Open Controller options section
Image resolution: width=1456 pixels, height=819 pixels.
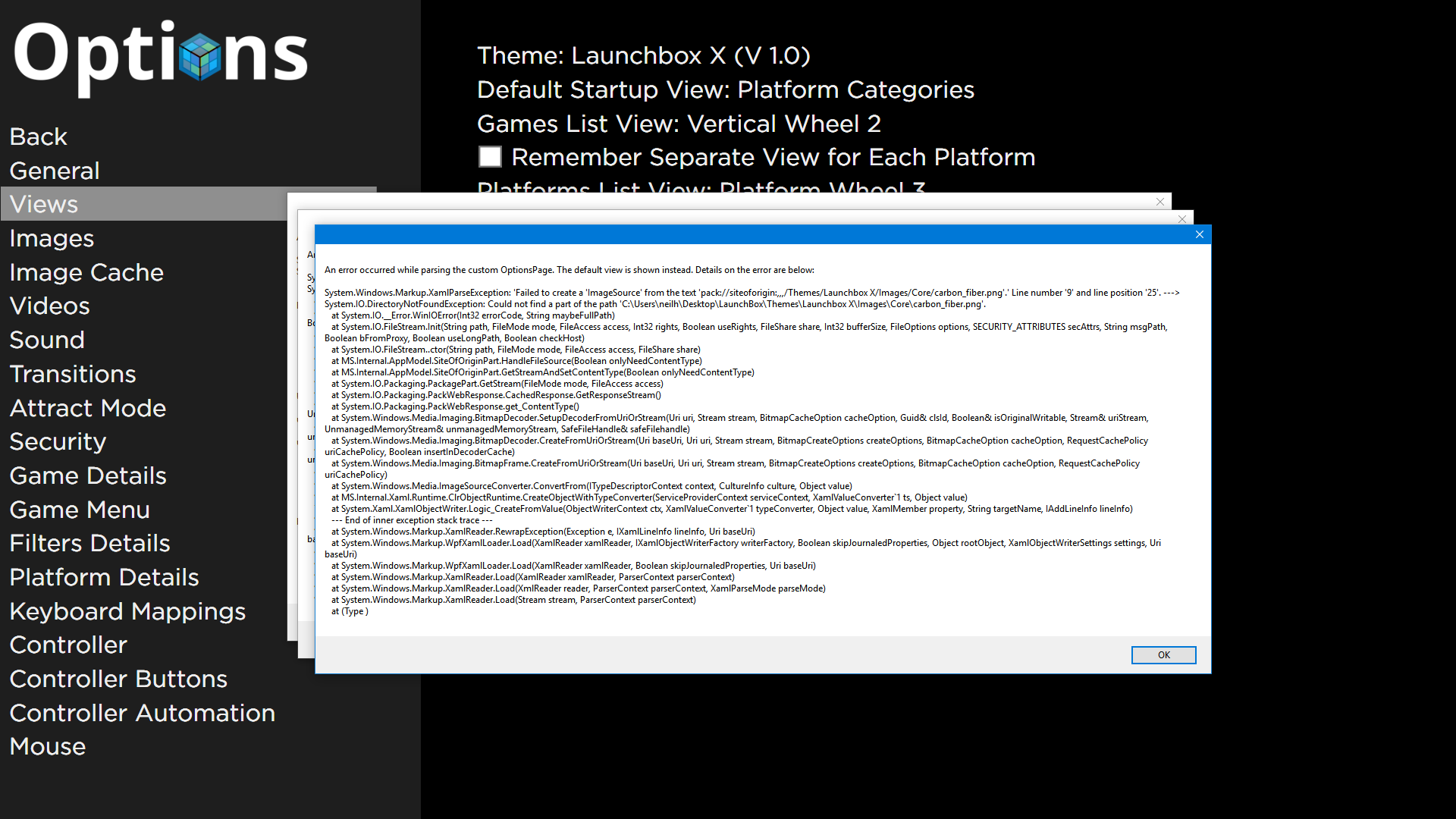pos(68,645)
